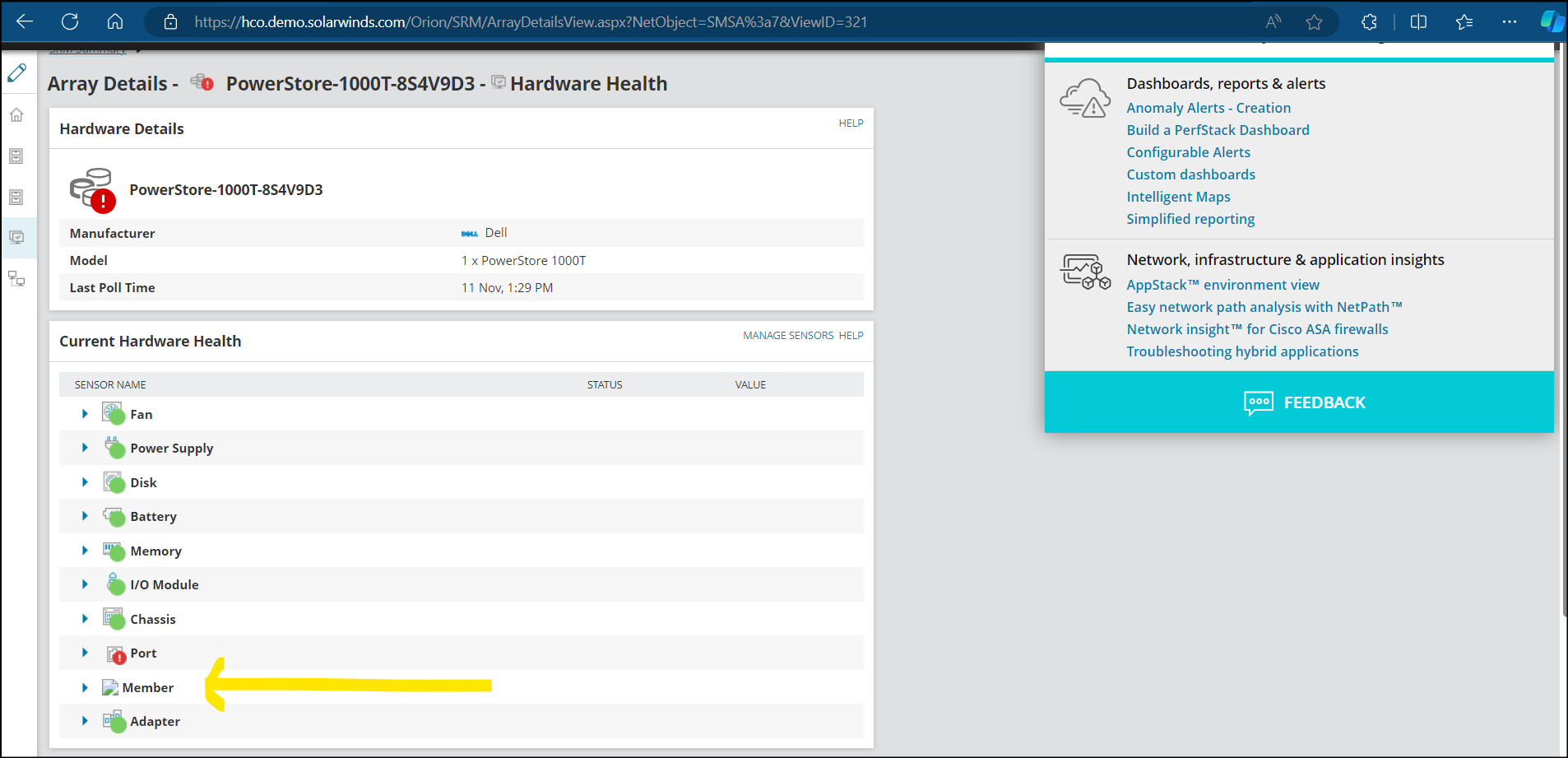The image size is (1568, 758).
Task: Click the VALUE column header
Action: [750, 385]
